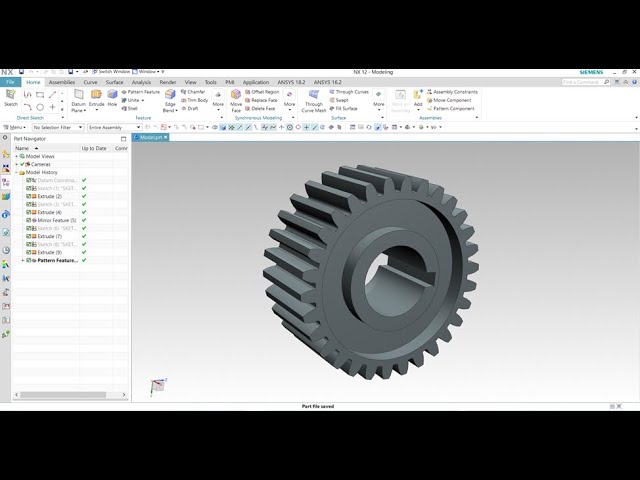Open the Feature group More gallery
This screenshot has width=640, height=480.
coord(218,99)
